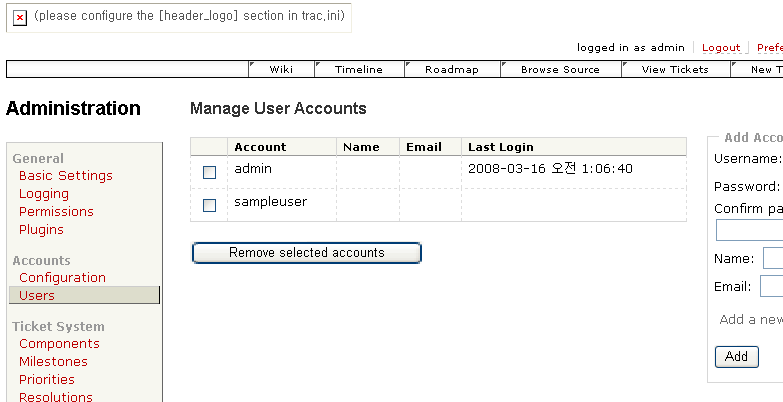The height and width of the screenshot is (402, 783).
Task: Click the Confirm password input field
Action: click(749, 231)
